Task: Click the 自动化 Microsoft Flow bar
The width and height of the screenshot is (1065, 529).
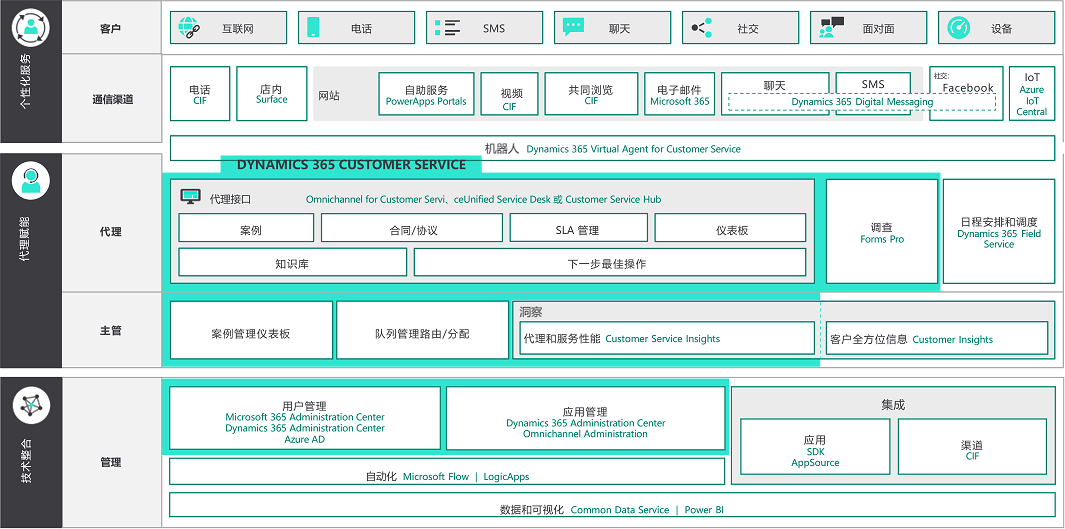Action: click(447, 471)
